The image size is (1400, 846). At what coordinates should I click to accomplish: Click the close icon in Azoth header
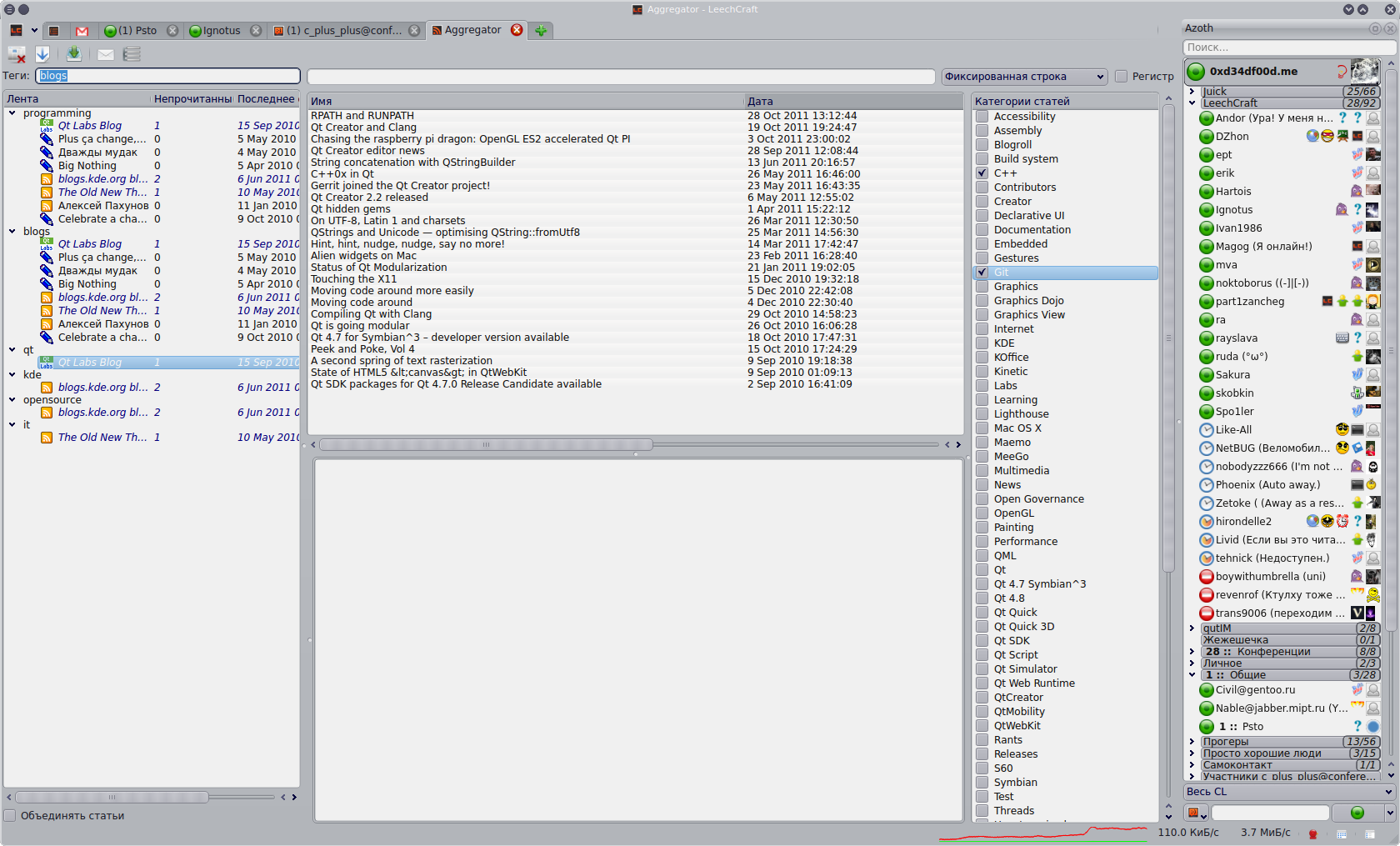click(x=1389, y=28)
